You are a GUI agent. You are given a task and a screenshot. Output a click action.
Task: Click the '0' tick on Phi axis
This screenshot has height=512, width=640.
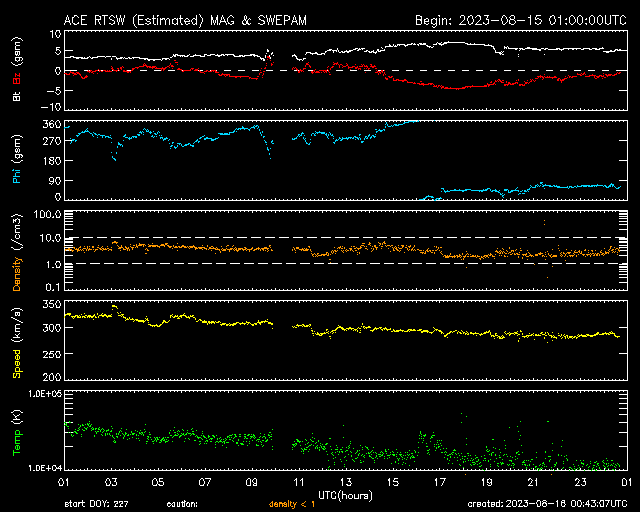[58, 197]
